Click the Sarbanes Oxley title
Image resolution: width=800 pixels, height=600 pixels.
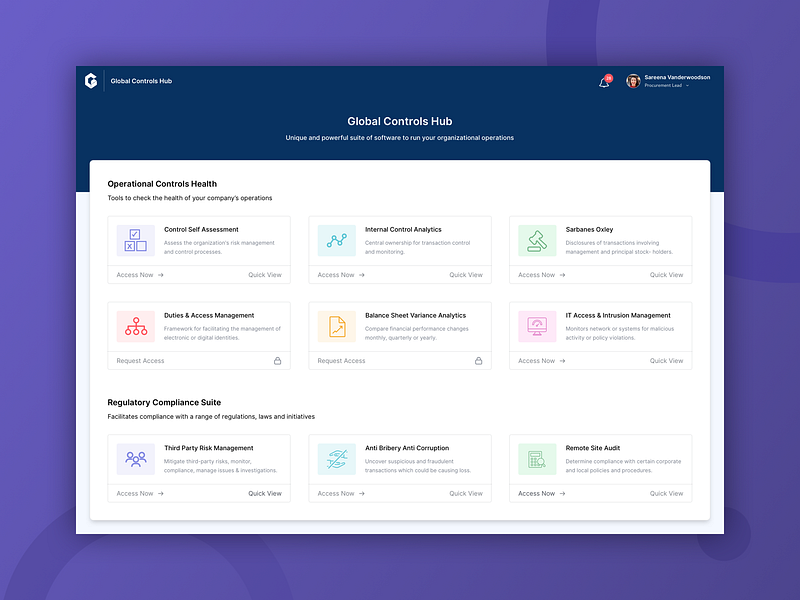click(x=589, y=230)
